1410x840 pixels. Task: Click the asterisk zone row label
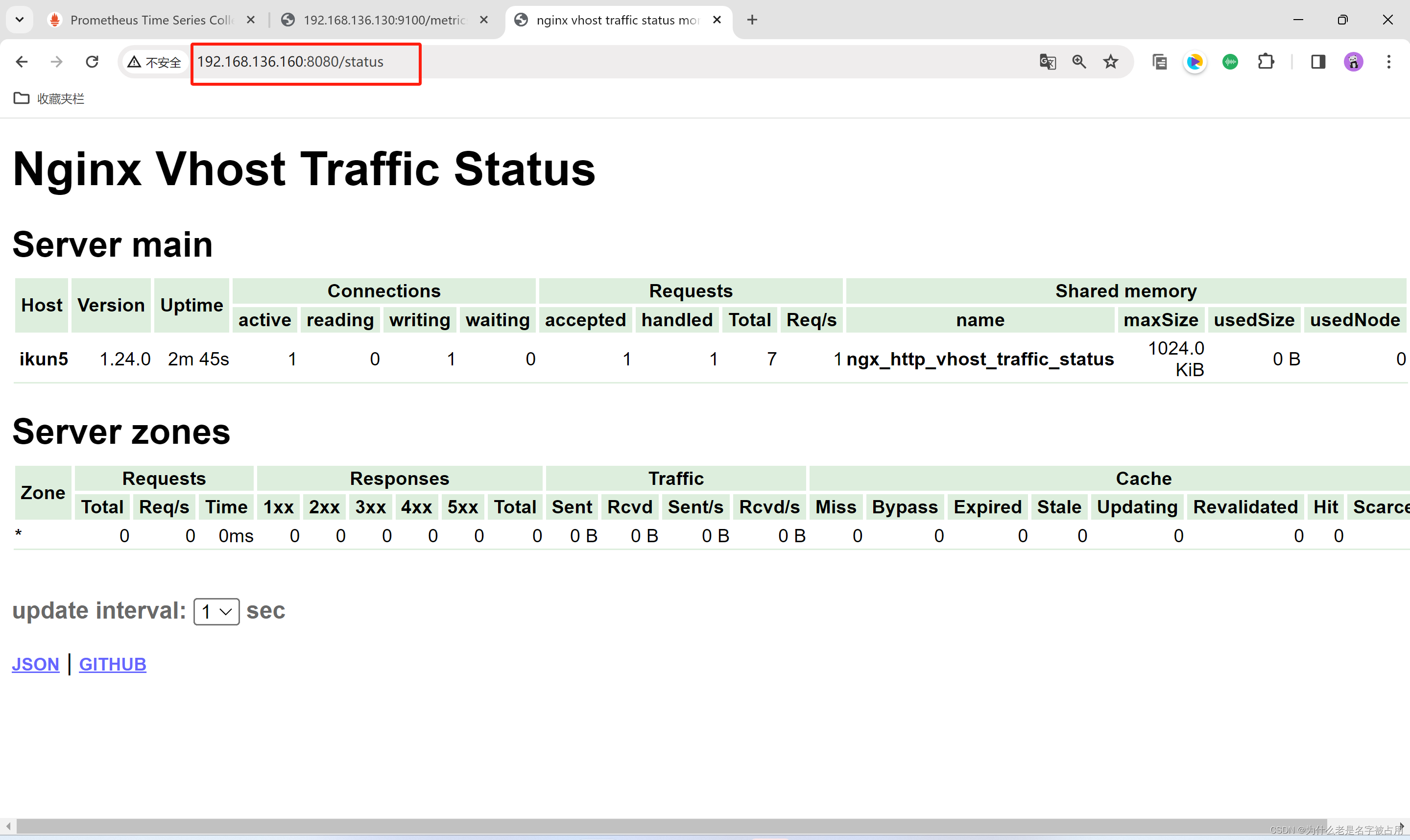click(x=19, y=534)
